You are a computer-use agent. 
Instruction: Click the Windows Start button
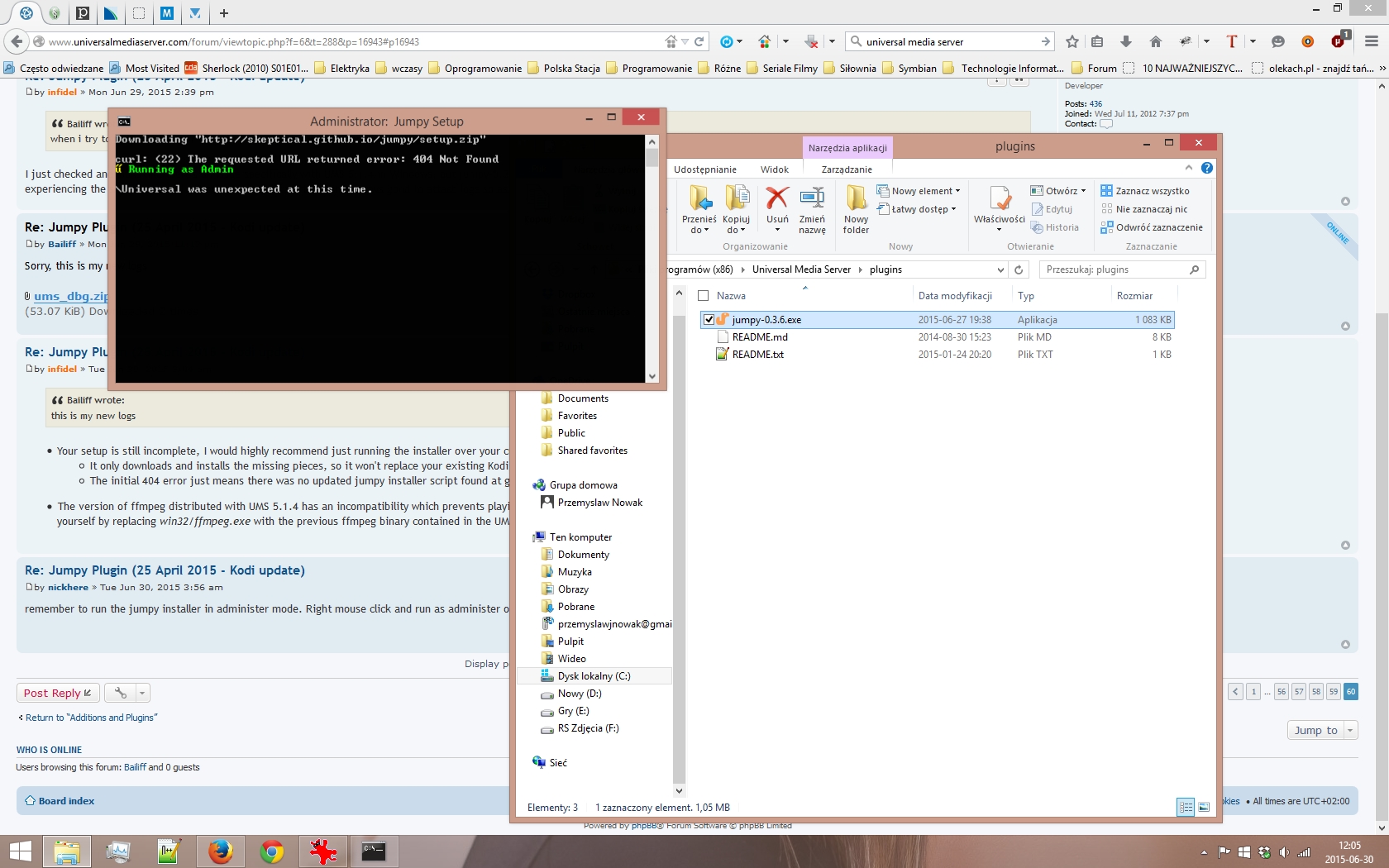pyautogui.click(x=20, y=851)
